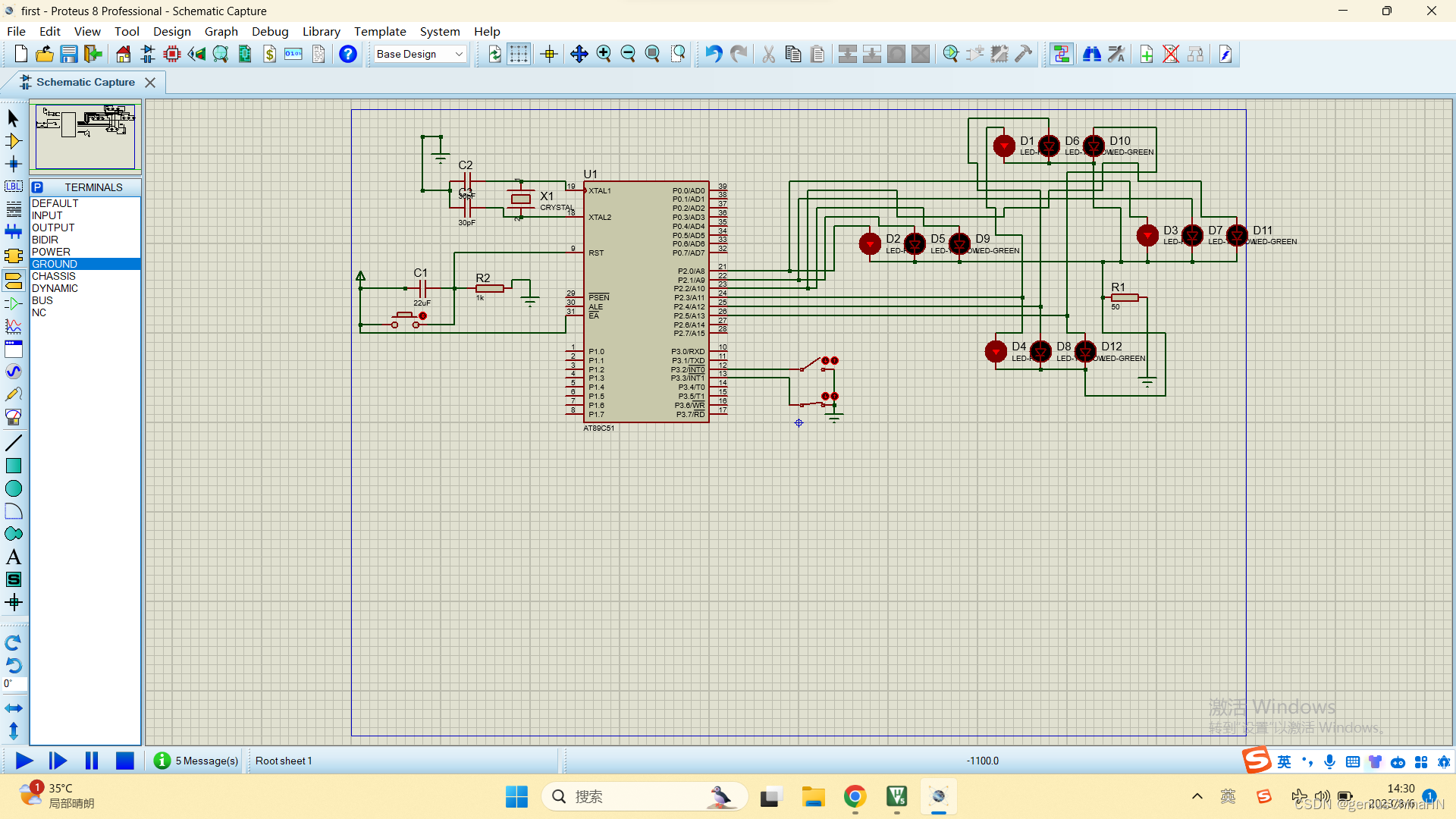1456x819 pixels.
Task: Toggle wire autorouter button
Action: (1061, 54)
